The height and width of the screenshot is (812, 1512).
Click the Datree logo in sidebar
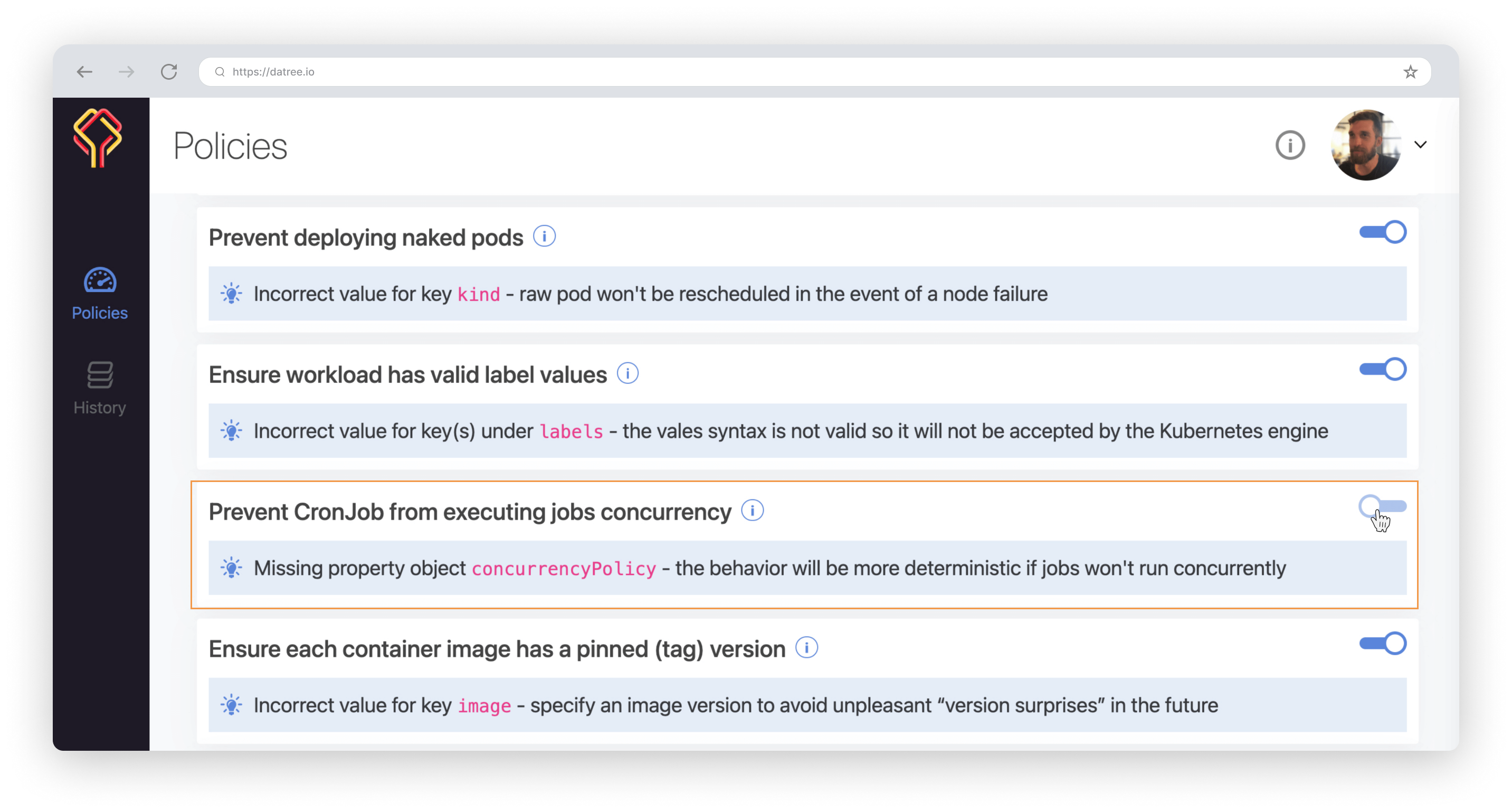(x=98, y=138)
